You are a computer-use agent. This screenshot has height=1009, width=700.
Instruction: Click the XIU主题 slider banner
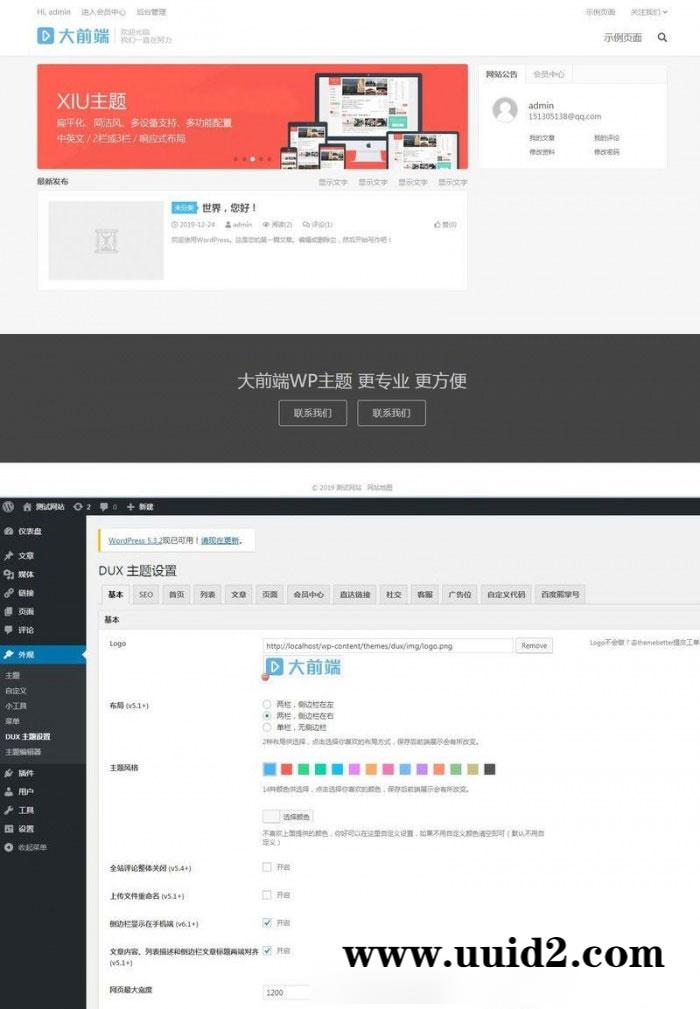(252, 116)
